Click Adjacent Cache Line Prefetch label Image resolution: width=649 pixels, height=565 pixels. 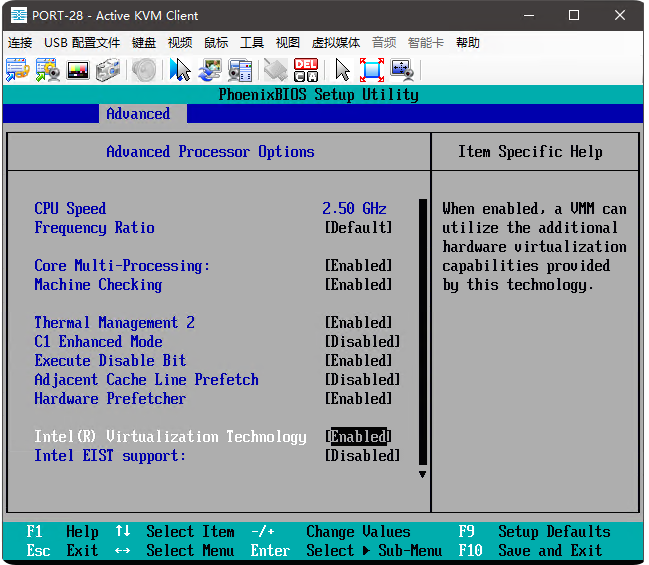click(147, 380)
